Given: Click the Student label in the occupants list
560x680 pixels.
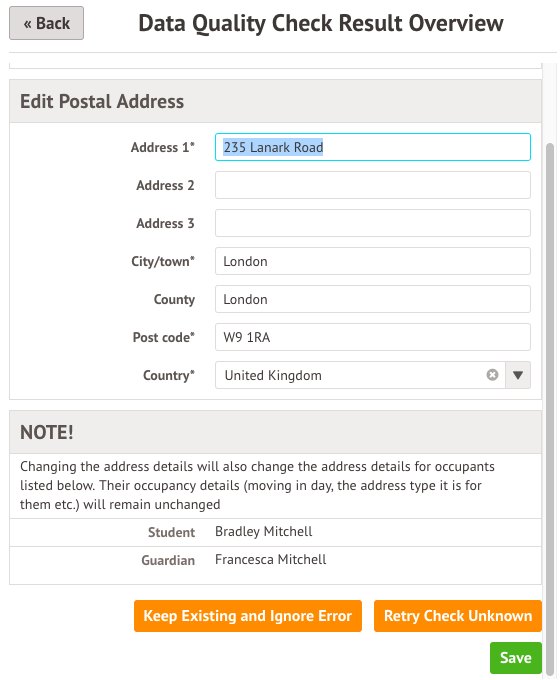Looking at the screenshot, I should [x=171, y=532].
